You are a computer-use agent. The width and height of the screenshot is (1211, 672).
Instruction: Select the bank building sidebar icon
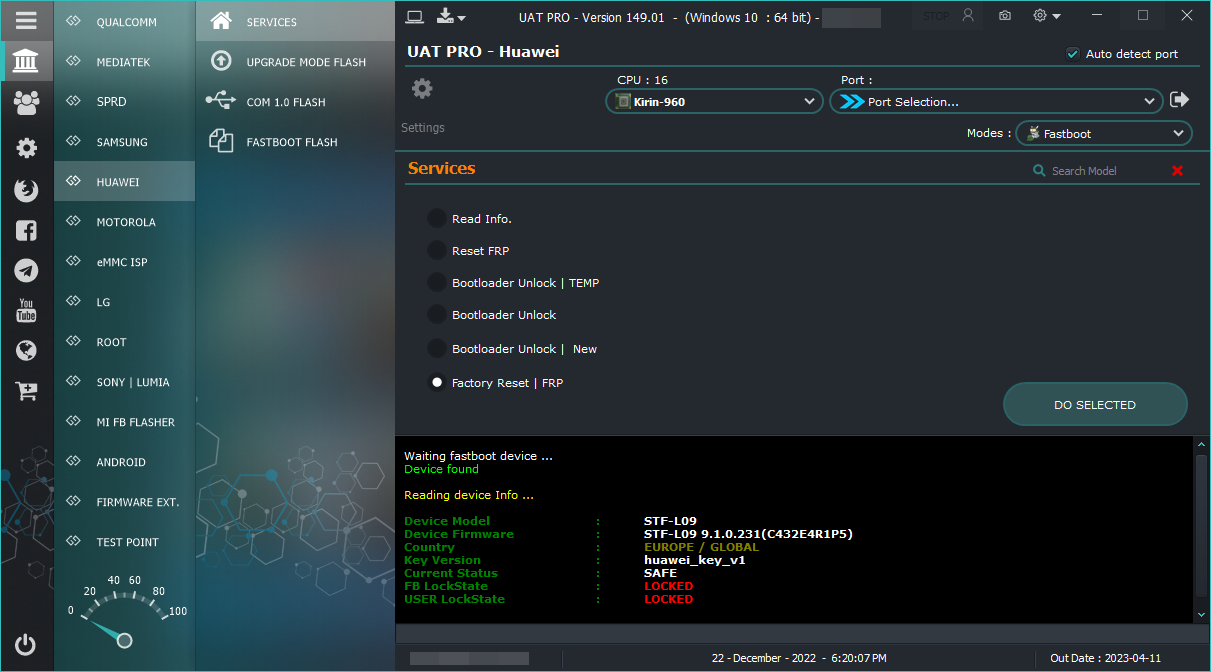26,62
